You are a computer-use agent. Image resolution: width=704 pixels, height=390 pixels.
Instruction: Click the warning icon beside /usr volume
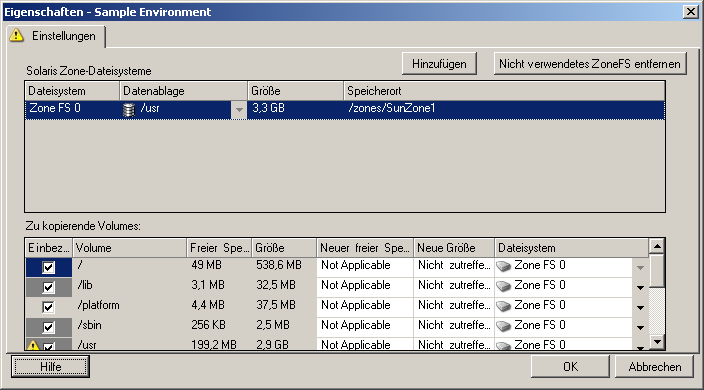(x=33, y=346)
